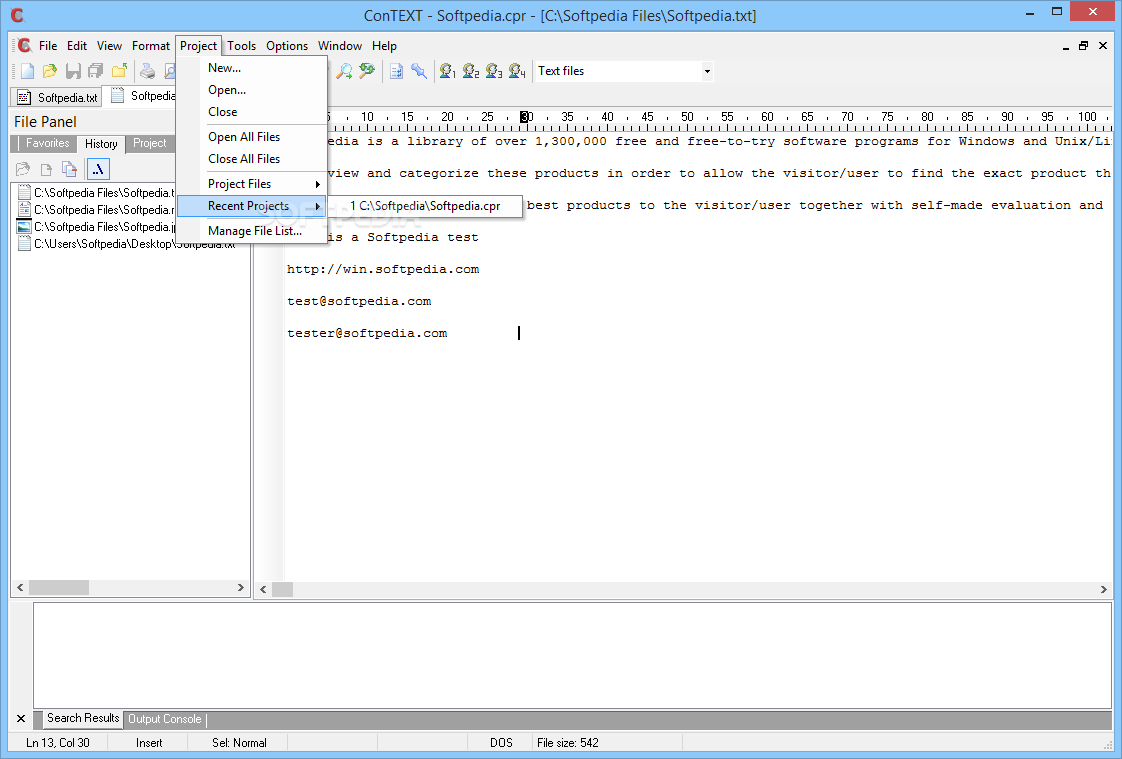Restore the inner document window
The image size is (1122, 759).
1083,46
